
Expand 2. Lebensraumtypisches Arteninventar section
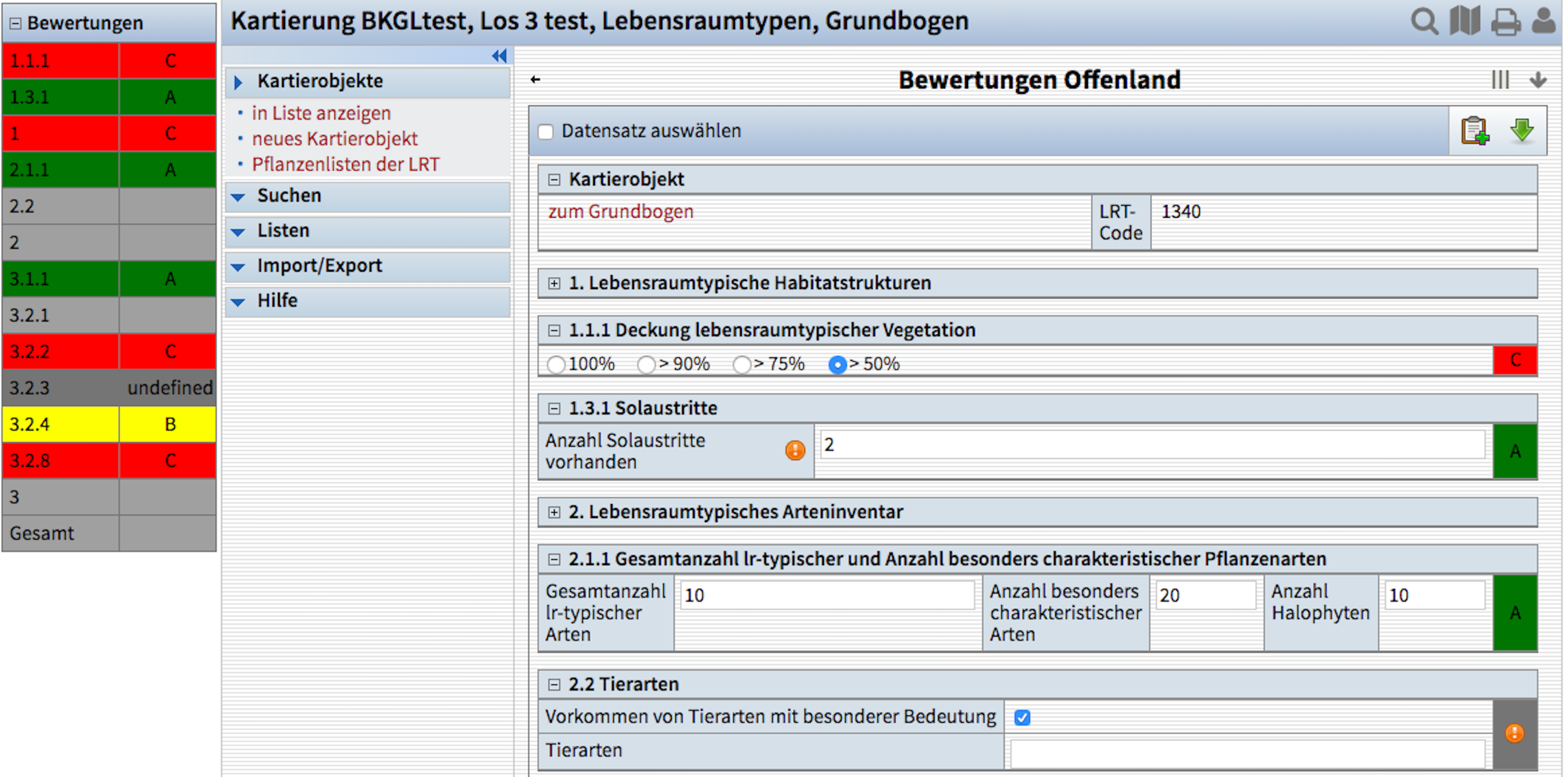[x=554, y=512]
